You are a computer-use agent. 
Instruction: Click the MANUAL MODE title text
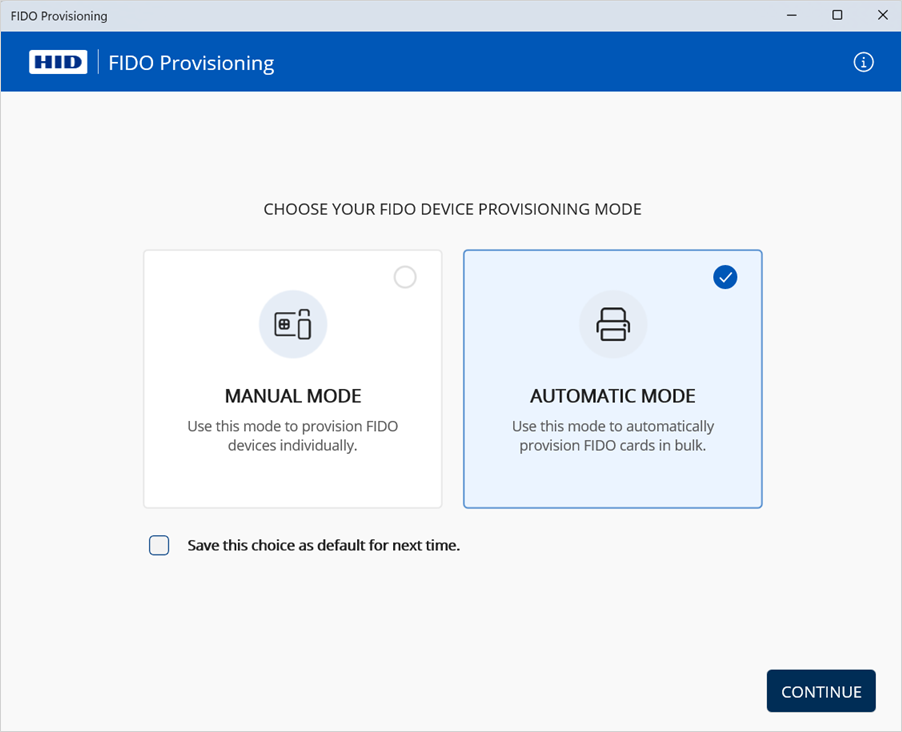(293, 396)
